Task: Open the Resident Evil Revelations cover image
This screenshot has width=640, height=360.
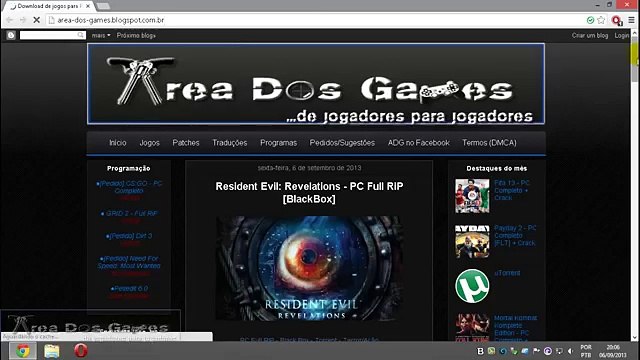Action: click(x=309, y=268)
